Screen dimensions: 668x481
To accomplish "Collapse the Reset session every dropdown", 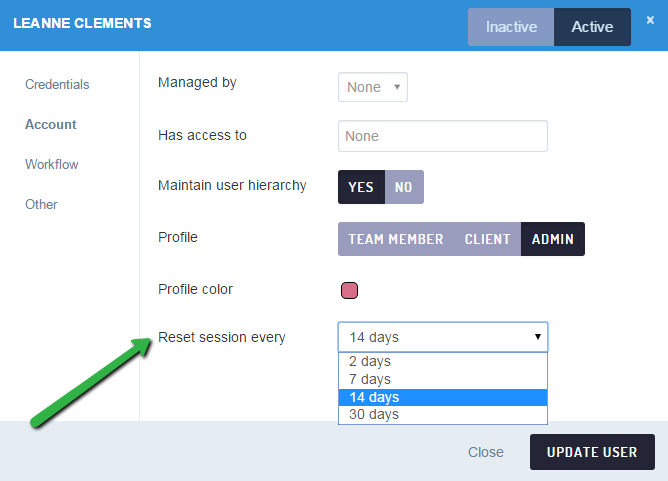I will [443, 337].
